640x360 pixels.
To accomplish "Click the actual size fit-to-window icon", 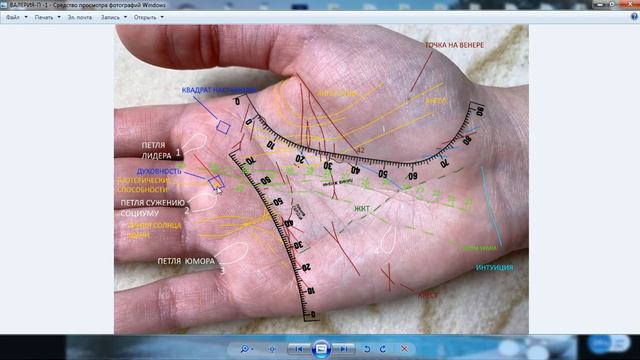I will [272, 349].
